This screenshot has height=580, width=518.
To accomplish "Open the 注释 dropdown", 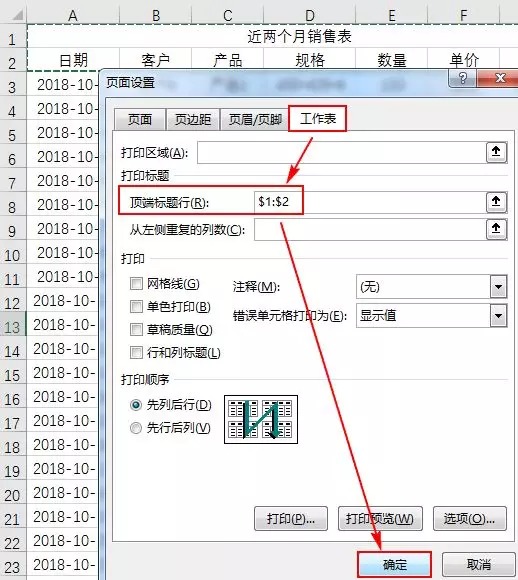I will [498, 287].
